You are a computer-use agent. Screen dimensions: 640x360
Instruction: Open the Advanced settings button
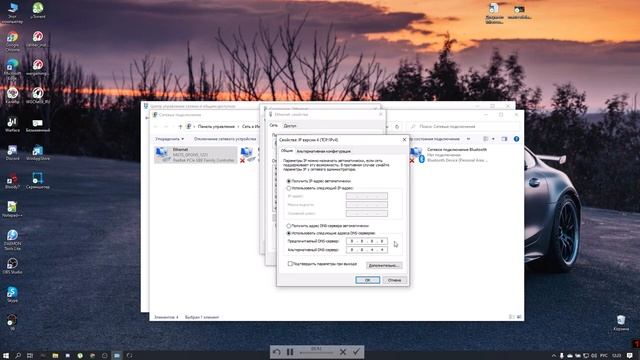coord(384,266)
